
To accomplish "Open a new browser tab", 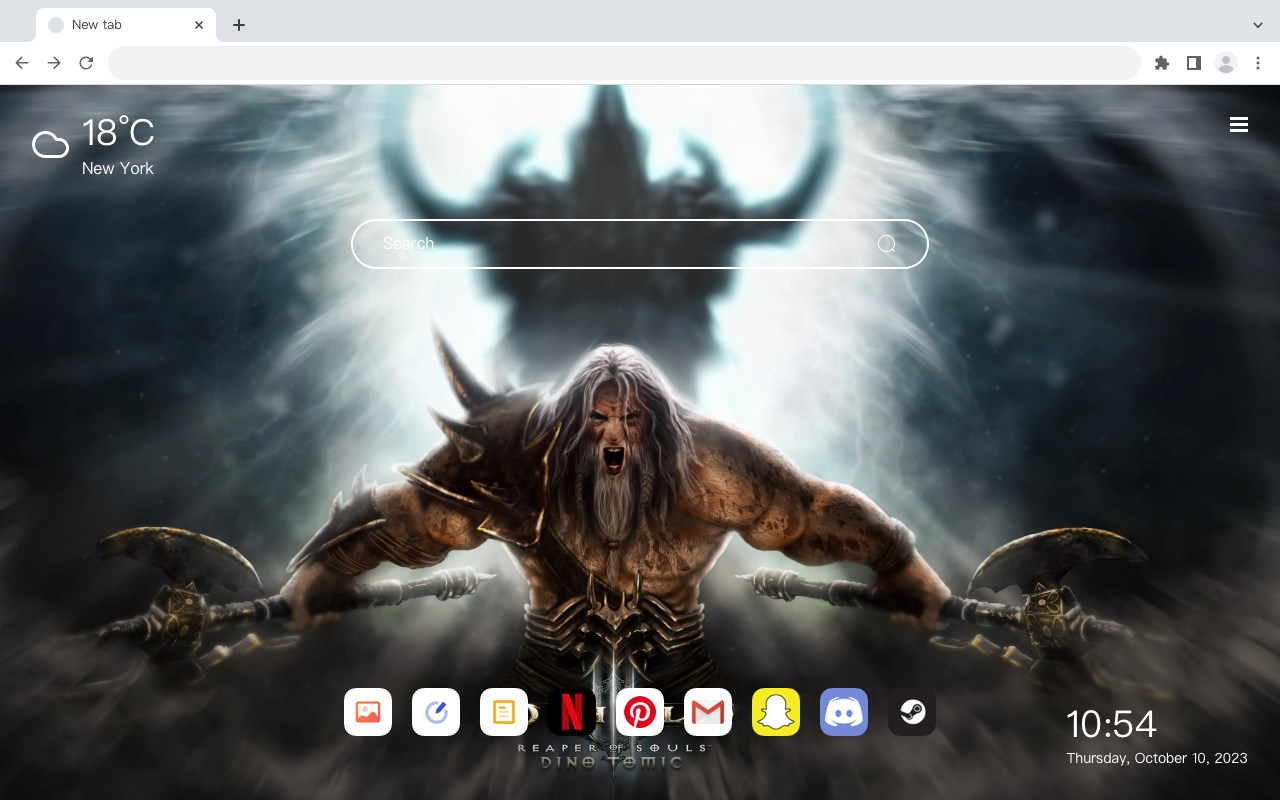I will (238, 25).
